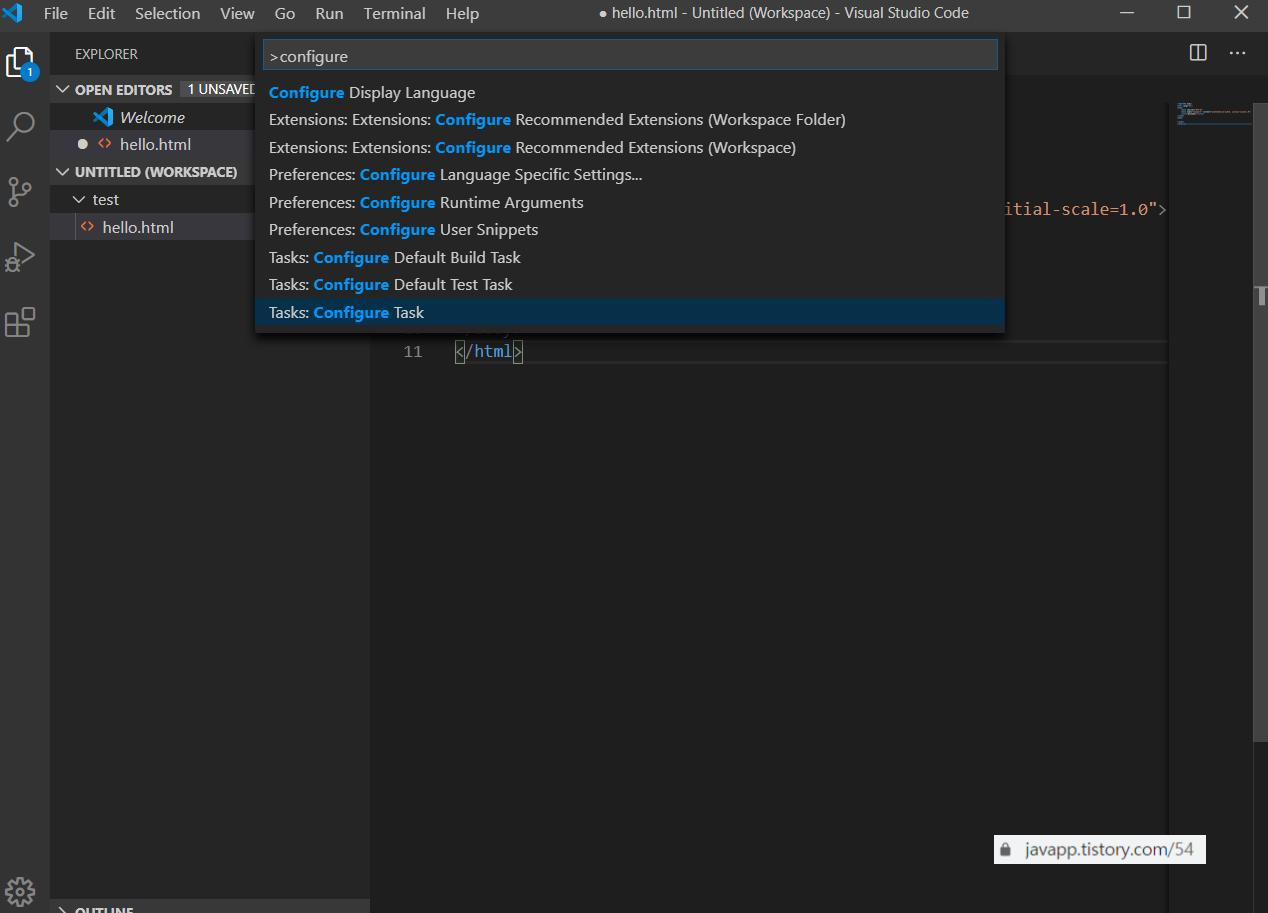1268x913 pixels.
Task: Open the Source Control view icon
Action: tap(20, 191)
